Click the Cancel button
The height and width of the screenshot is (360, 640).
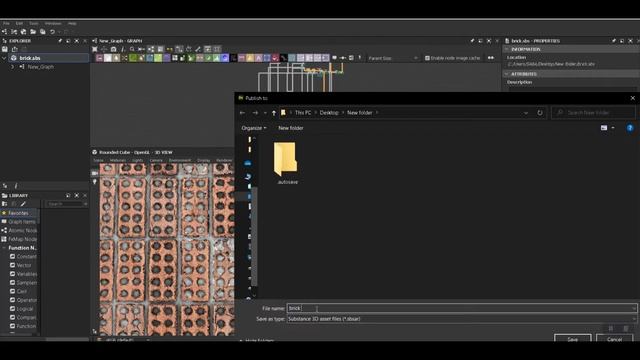(614, 339)
